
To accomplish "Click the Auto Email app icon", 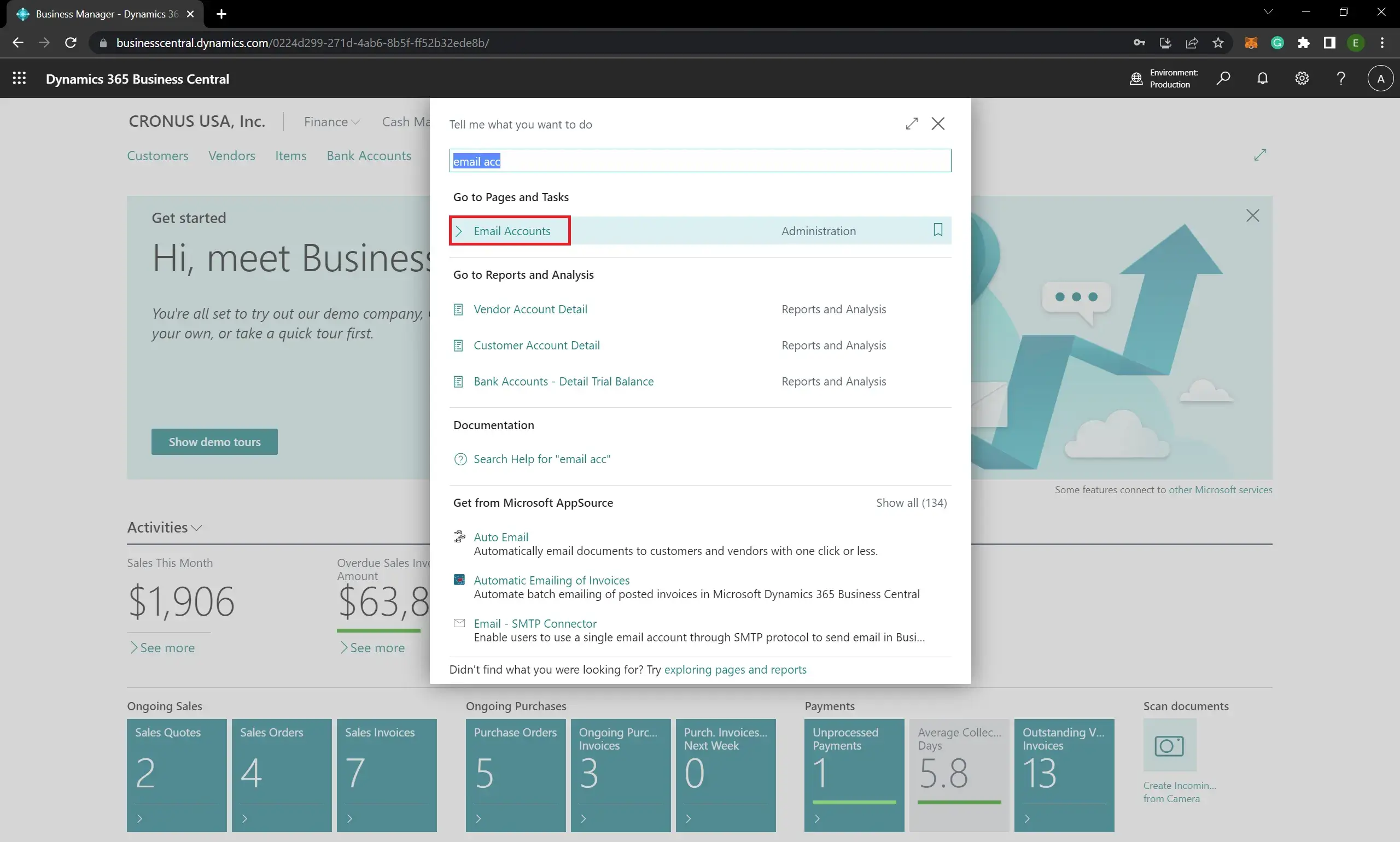I will (459, 536).
